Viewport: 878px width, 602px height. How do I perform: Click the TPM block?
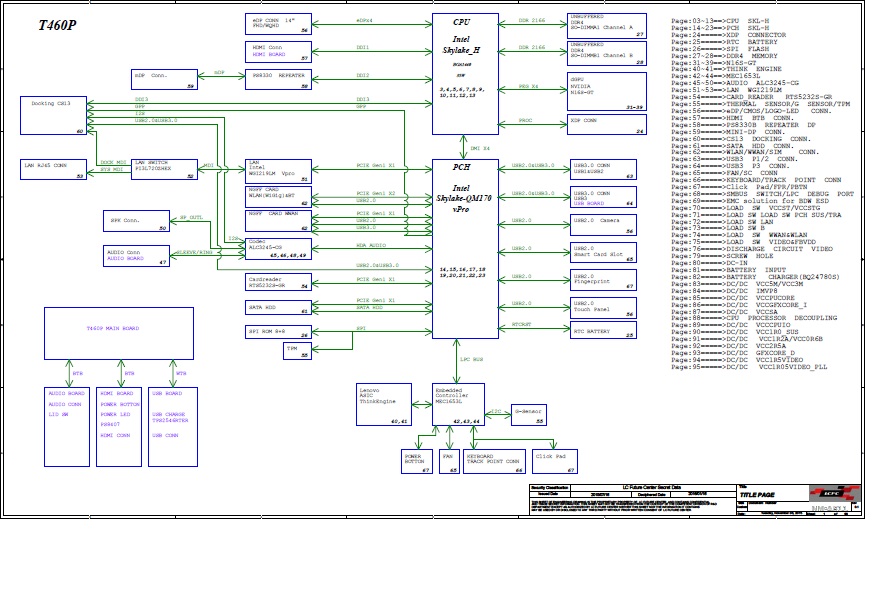[x=297, y=351]
